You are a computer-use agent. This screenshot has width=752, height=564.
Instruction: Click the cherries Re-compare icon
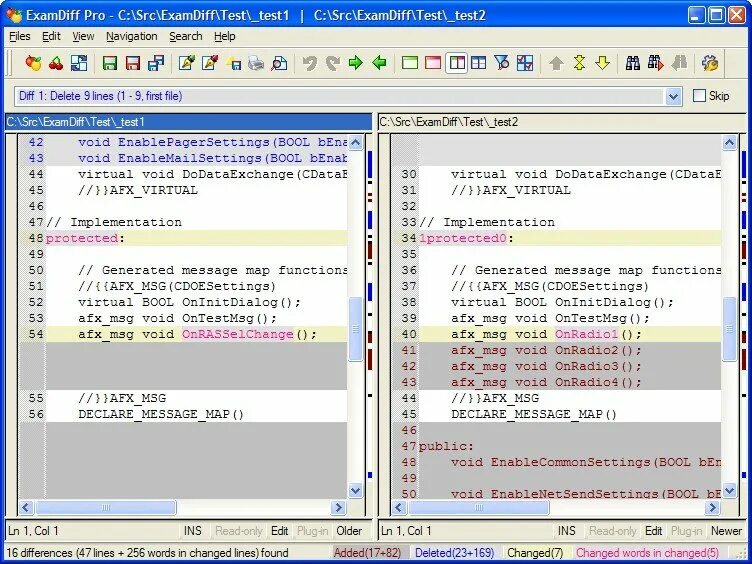(x=56, y=63)
